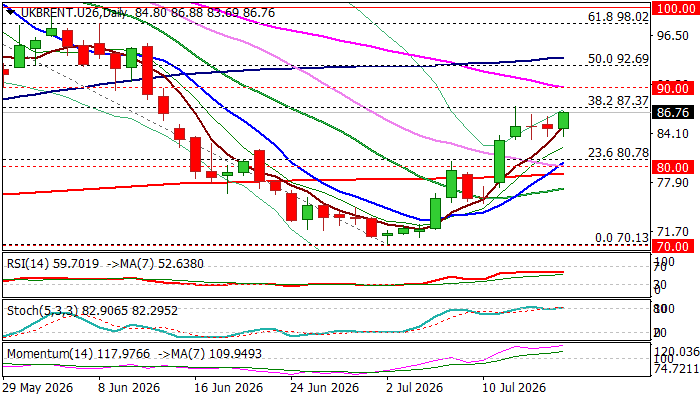
Task: Click the 29 May 2026 date marker
Action: 38,388
